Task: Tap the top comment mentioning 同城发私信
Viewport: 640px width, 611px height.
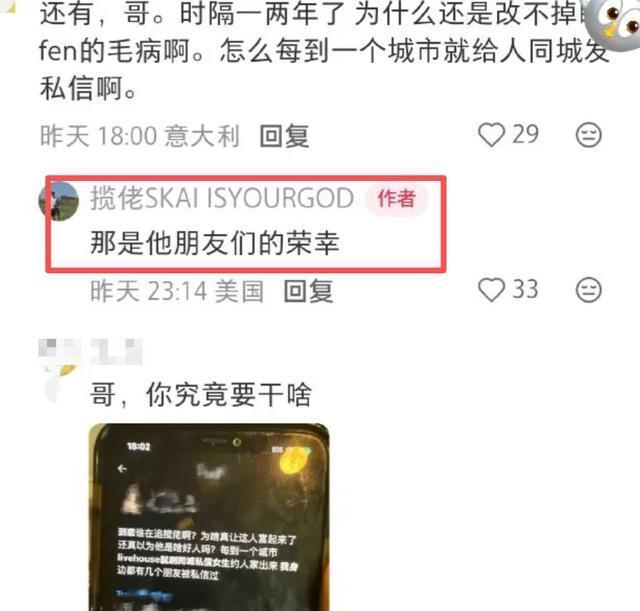Action: click(x=322, y=51)
